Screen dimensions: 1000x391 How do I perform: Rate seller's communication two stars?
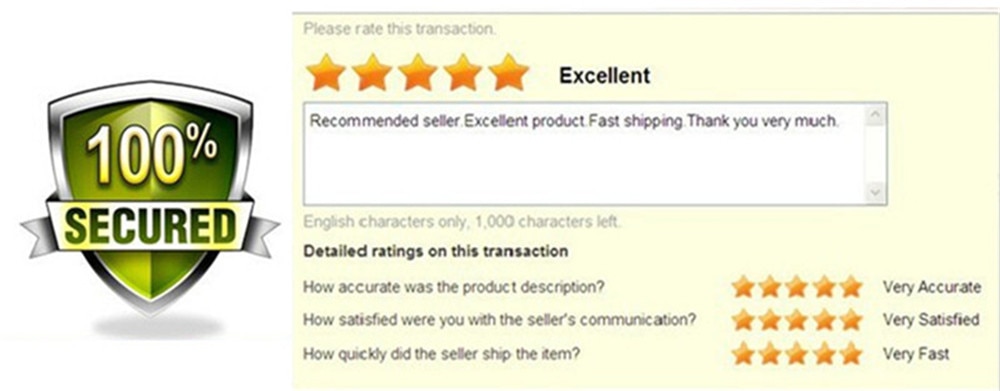770,320
